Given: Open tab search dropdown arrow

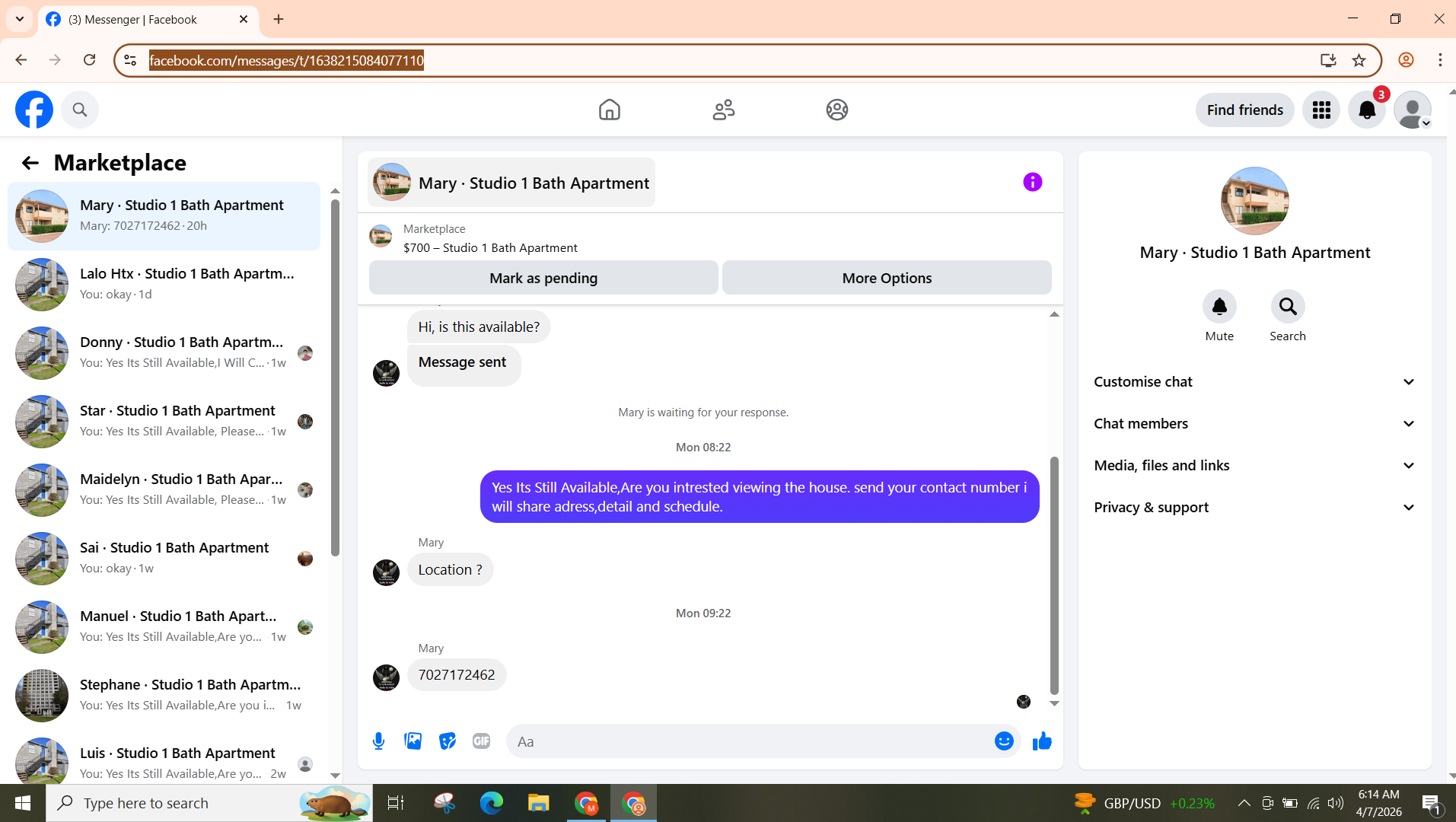Looking at the screenshot, I should (20, 19).
